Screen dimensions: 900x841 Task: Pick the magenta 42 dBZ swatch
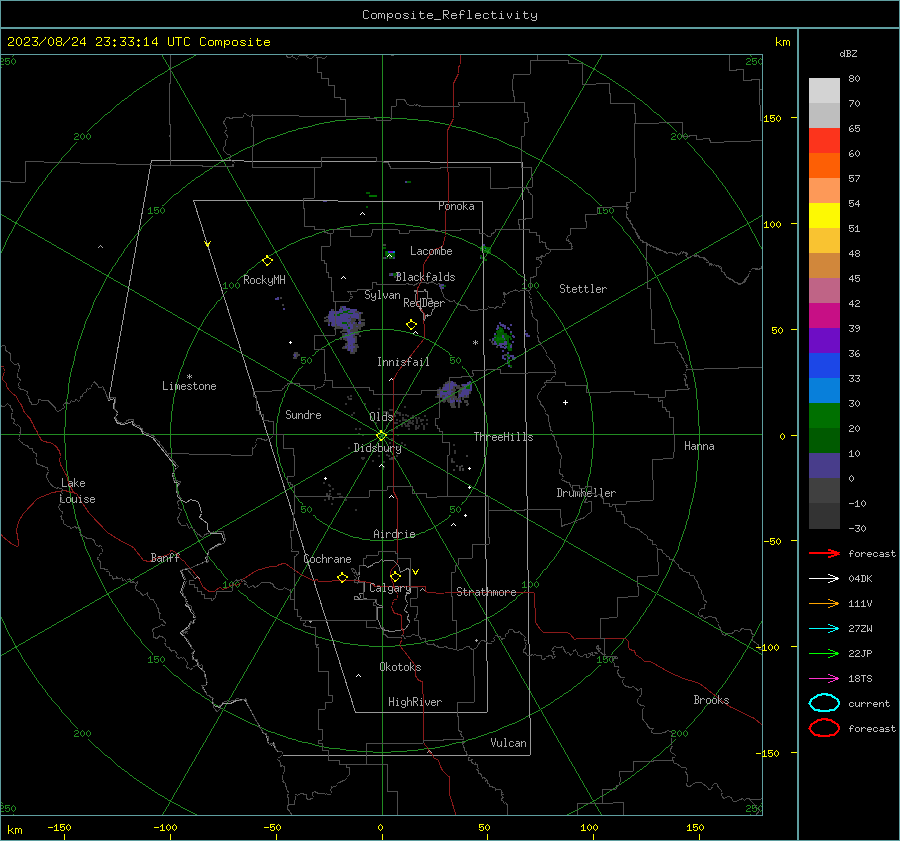click(824, 316)
